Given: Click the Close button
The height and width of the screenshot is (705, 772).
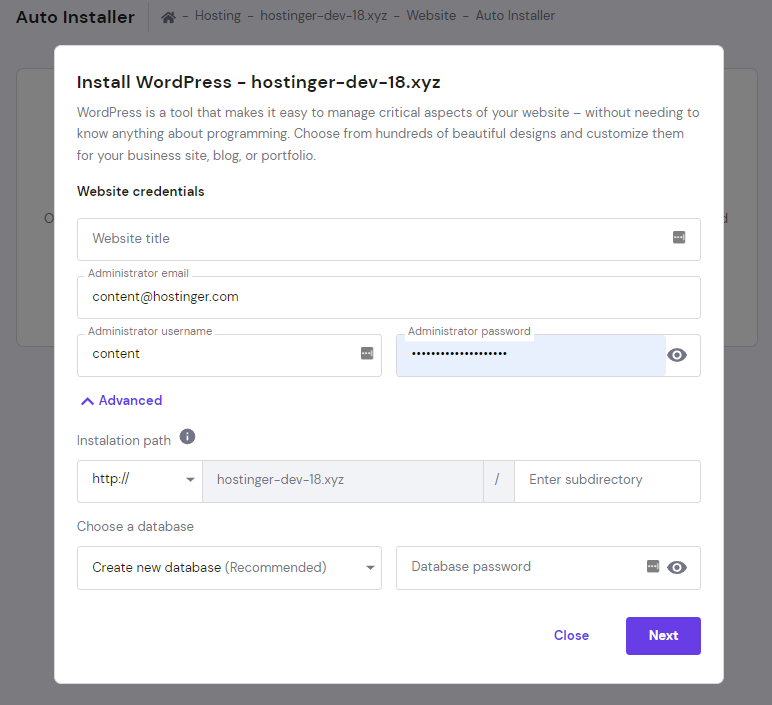Looking at the screenshot, I should pyautogui.click(x=571, y=636).
